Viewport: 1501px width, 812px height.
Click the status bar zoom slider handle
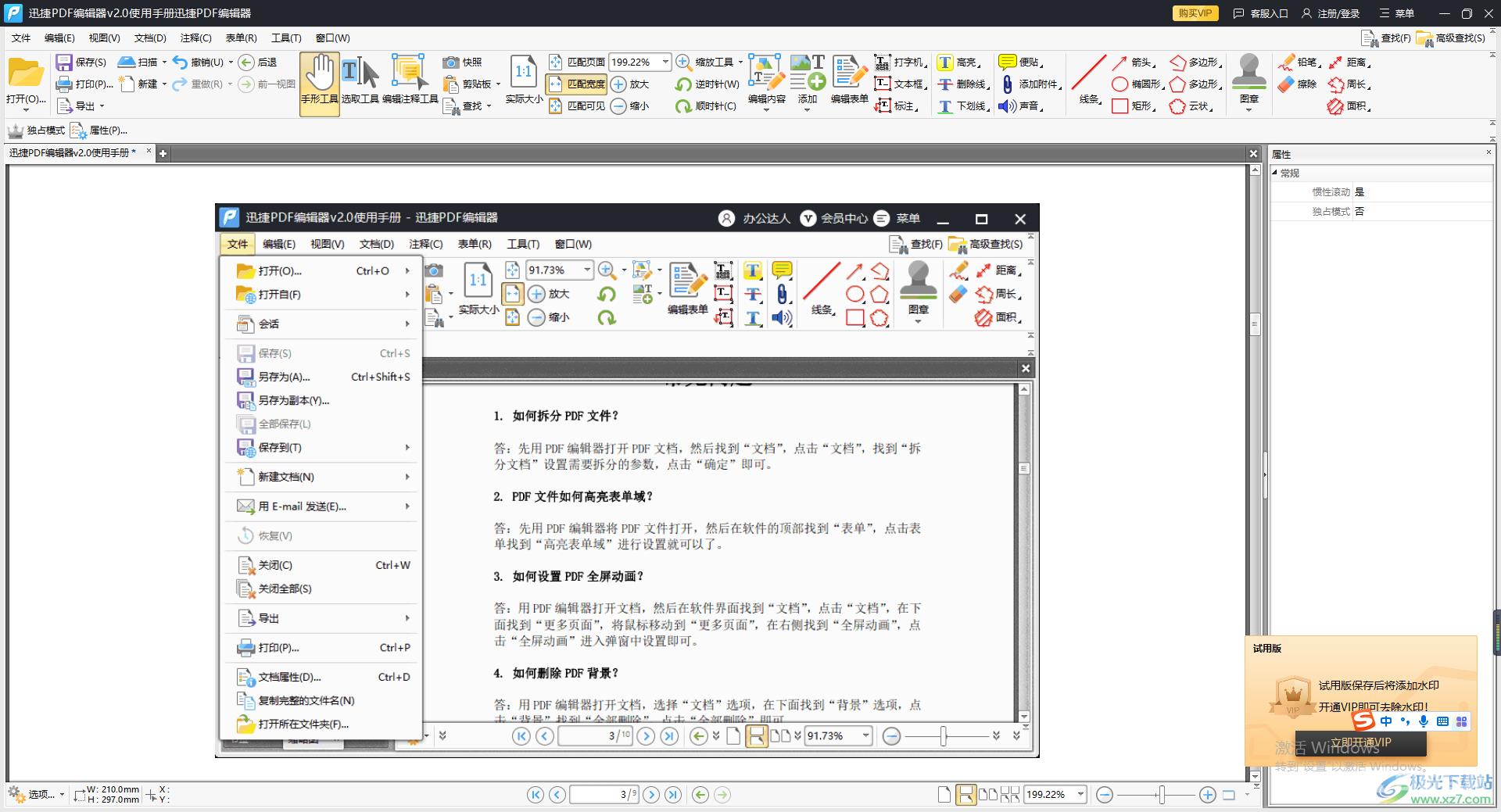[1162, 795]
